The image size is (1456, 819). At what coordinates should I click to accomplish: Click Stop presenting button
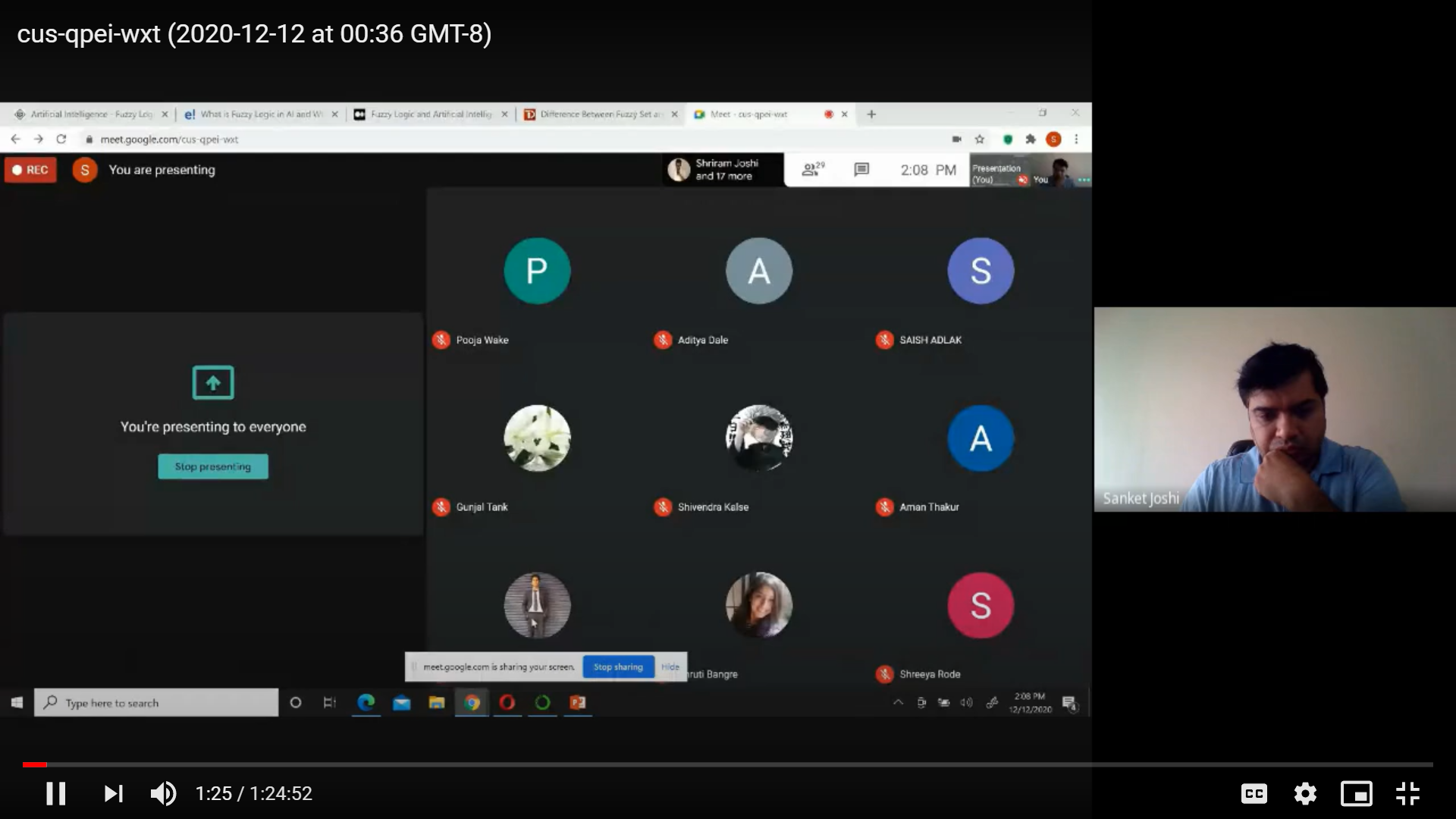click(213, 466)
